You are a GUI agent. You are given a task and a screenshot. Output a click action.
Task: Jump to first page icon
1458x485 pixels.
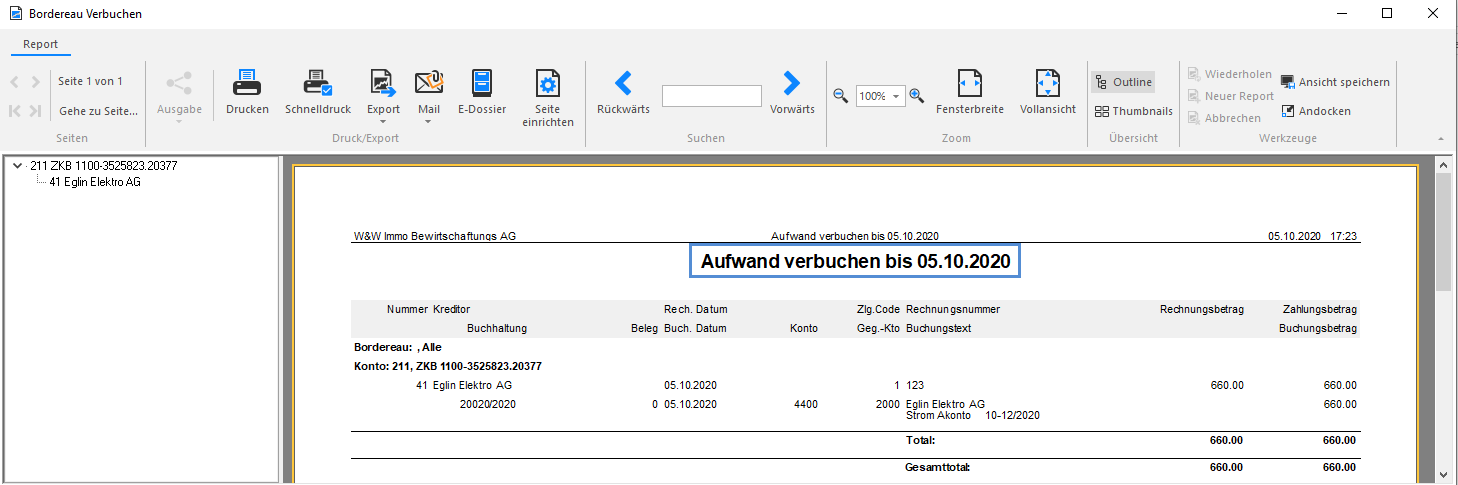pos(15,111)
